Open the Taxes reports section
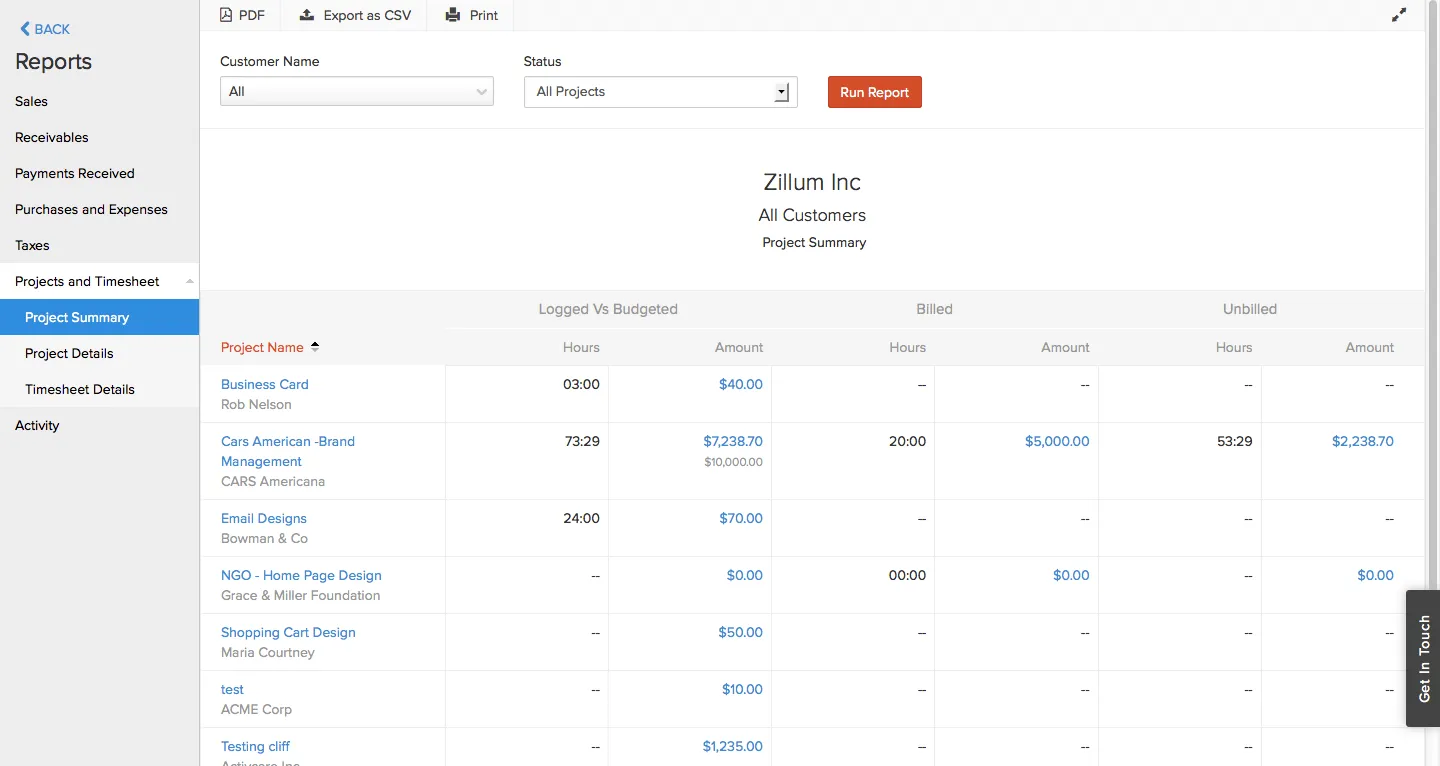 pyautogui.click(x=32, y=245)
